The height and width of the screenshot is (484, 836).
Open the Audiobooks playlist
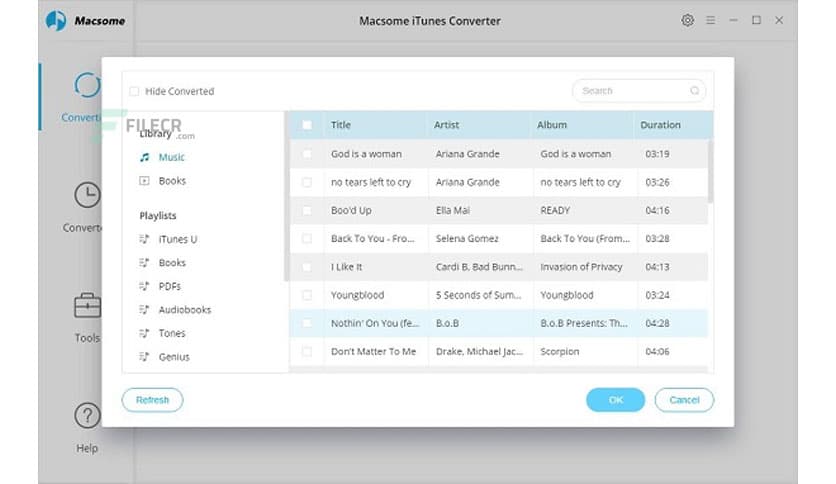coord(184,310)
